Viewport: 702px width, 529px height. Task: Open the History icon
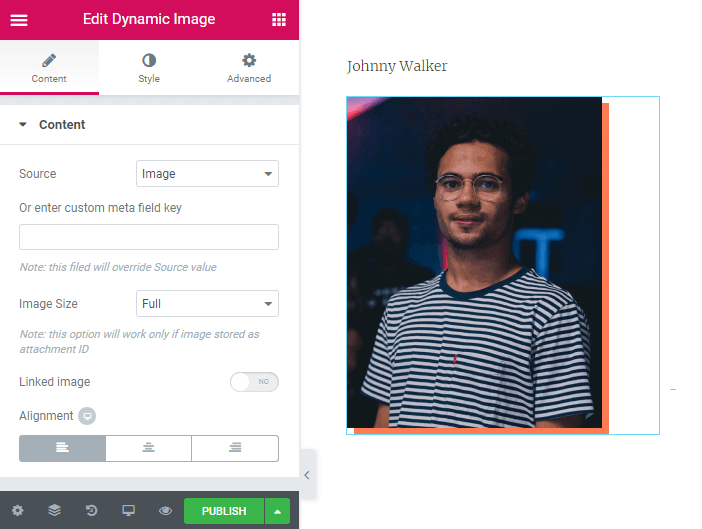point(91,510)
